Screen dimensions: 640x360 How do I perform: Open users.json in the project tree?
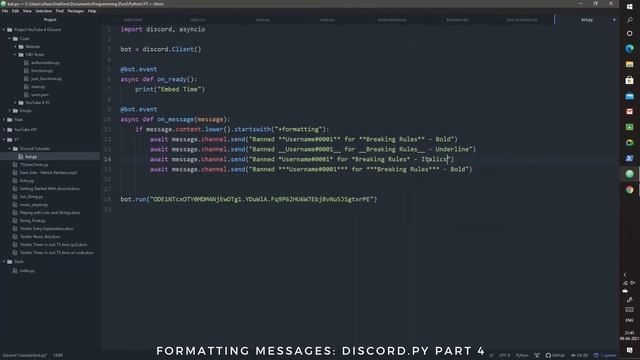(x=40, y=95)
